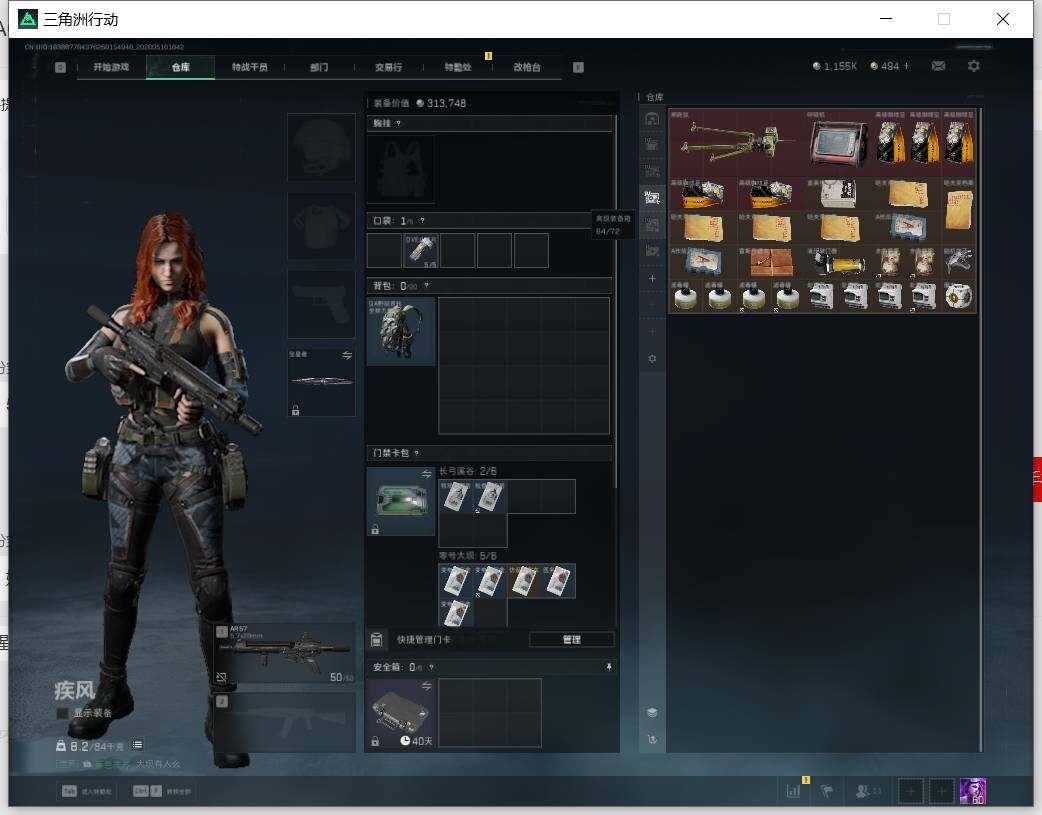The width and height of the screenshot is (1042, 815).
Task: Click the green keycard case item
Action: tap(401, 501)
